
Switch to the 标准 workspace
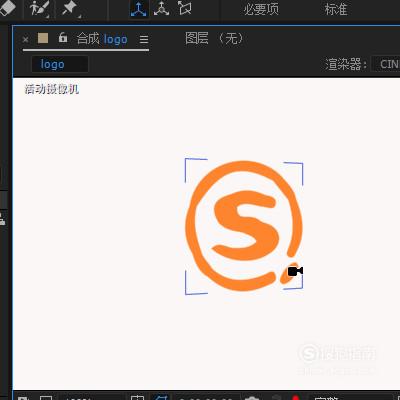tap(336, 9)
